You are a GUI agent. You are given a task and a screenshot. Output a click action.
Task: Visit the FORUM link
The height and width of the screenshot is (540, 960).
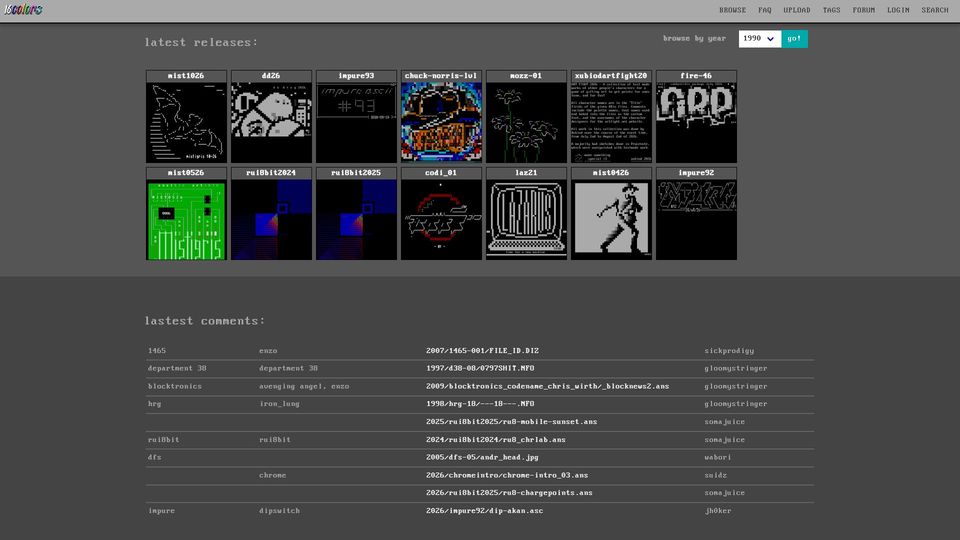click(x=863, y=10)
